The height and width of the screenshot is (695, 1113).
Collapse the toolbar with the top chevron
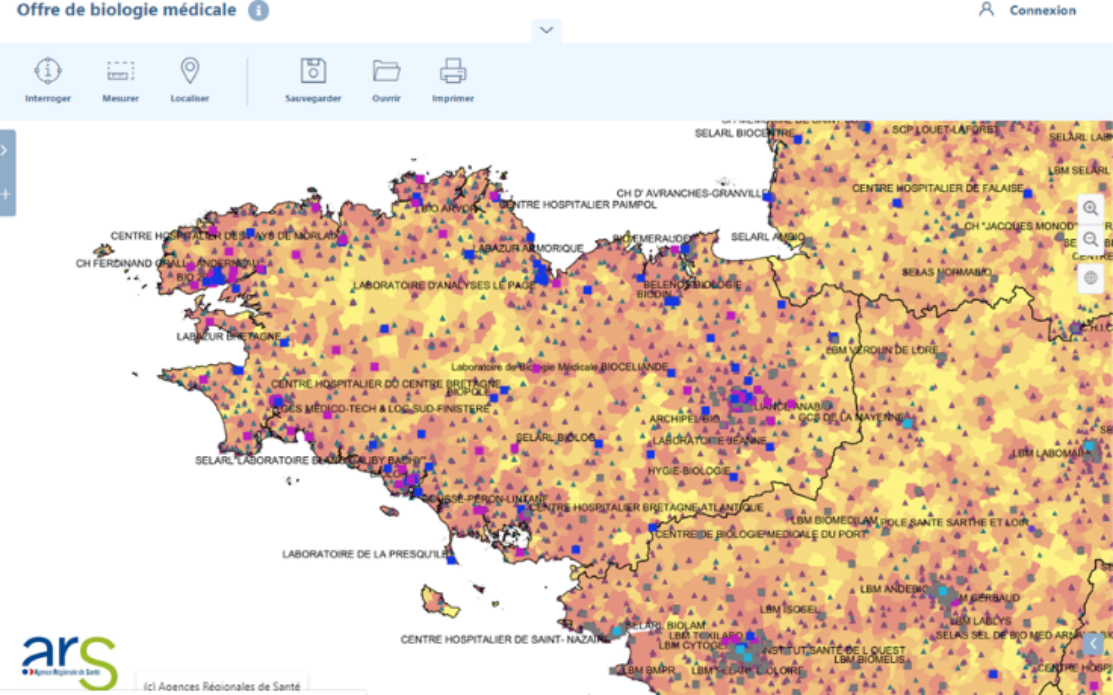tap(546, 31)
